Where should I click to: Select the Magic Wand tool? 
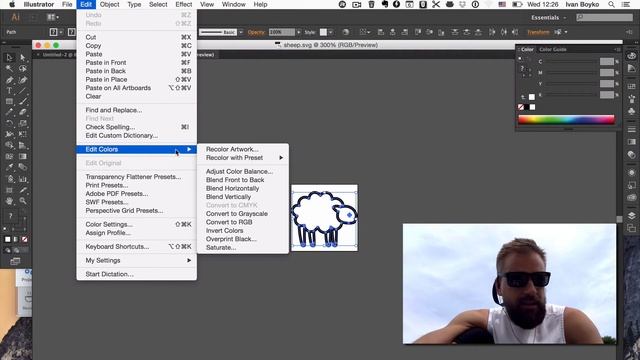9,69
